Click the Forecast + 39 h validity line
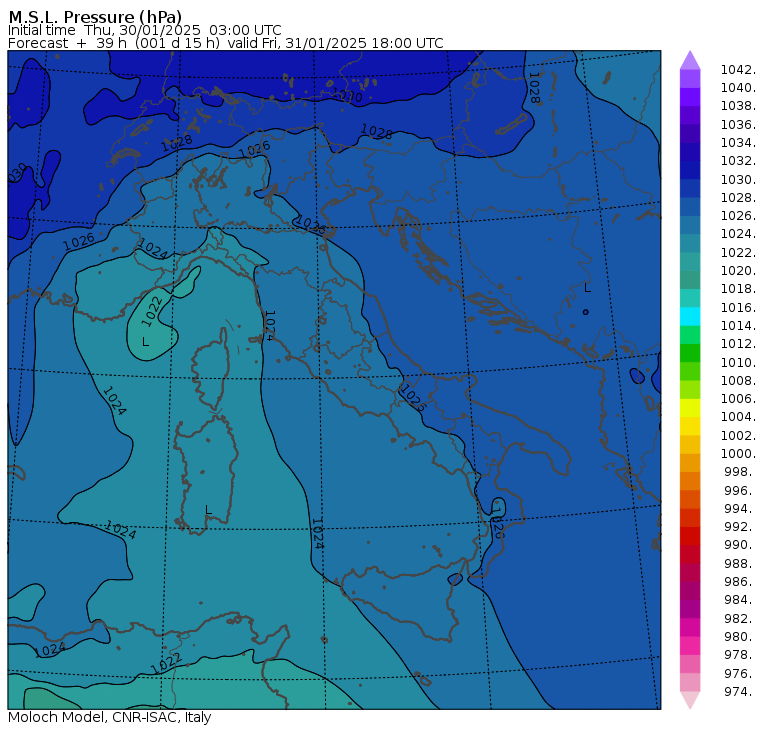The width and height of the screenshot is (760, 731). [x=225, y=43]
